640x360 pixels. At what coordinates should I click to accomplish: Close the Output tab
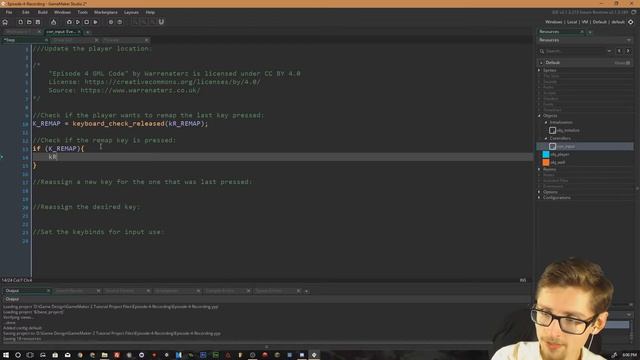click(x=48, y=291)
